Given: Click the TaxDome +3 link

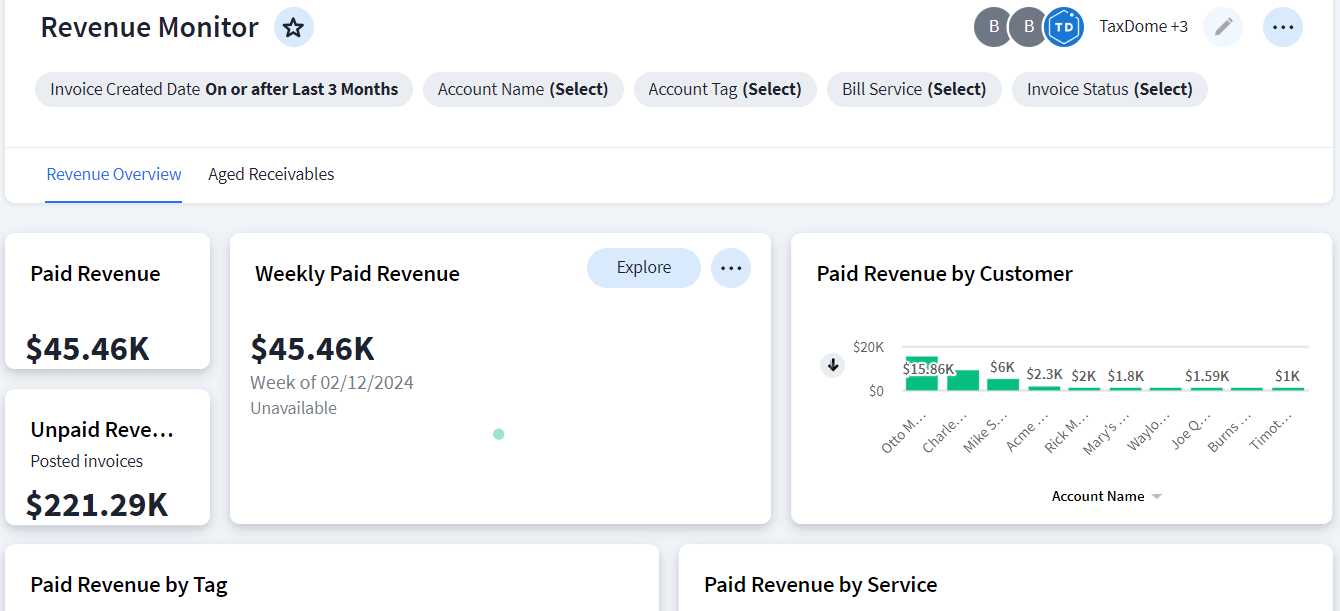Looking at the screenshot, I should (x=1143, y=27).
